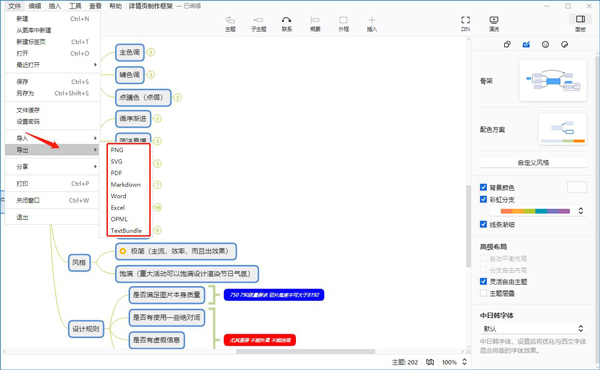Choose PDF in the export submenu
Screen dimensions: 600x370
116,173
